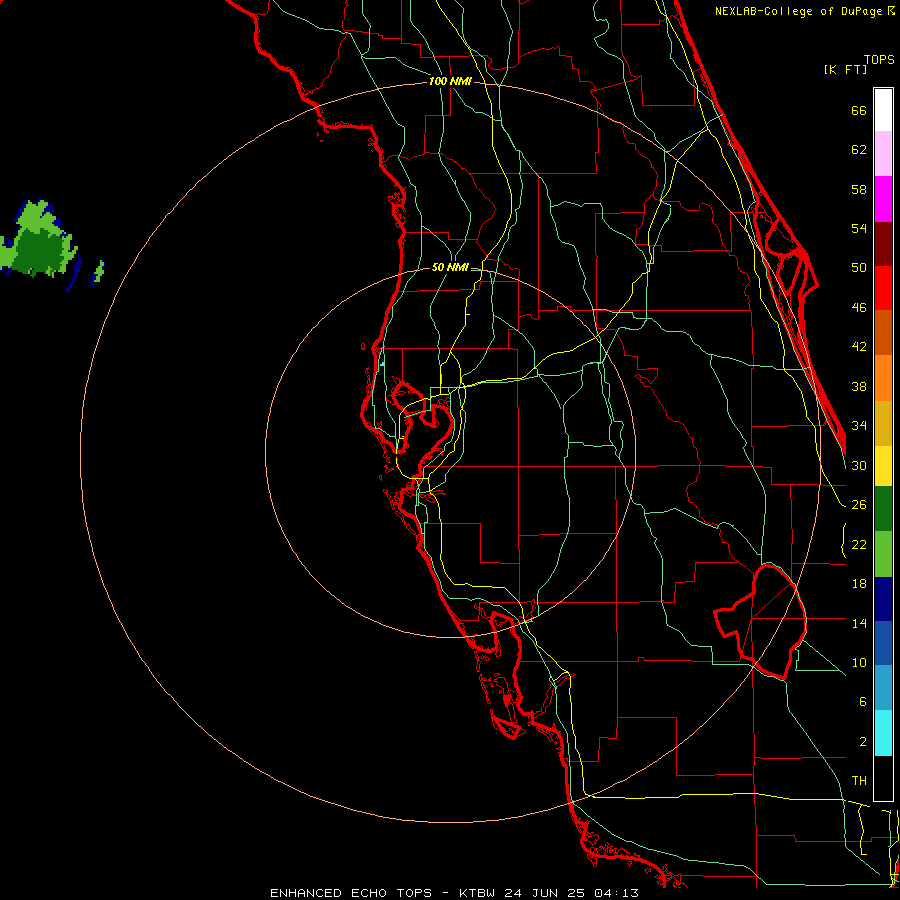Click the 'TH' threshold label
This screenshot has width=900, height=900.
pyautogui.click(x=859, y=781)
